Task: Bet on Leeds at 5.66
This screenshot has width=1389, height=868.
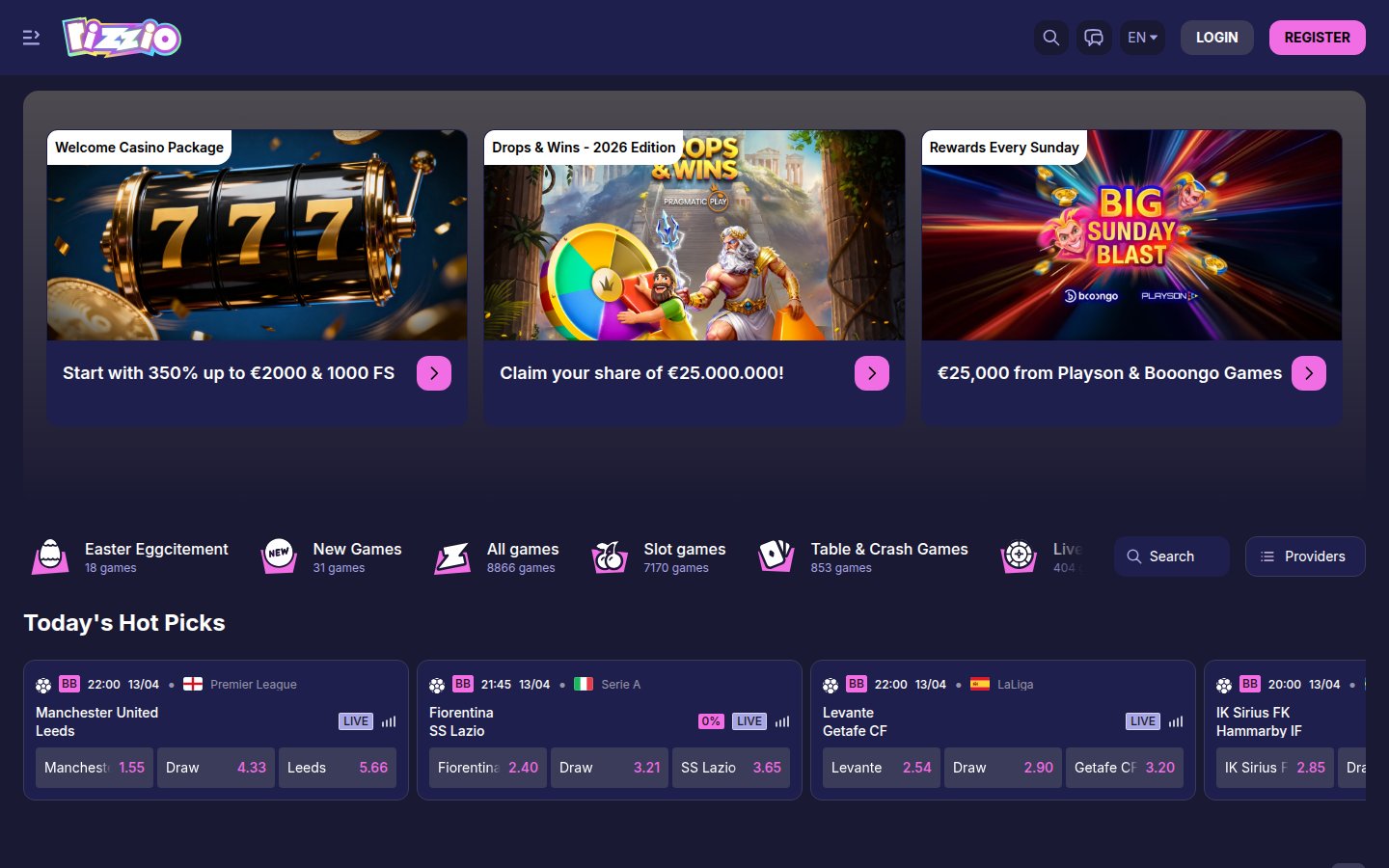Action: 338,768
